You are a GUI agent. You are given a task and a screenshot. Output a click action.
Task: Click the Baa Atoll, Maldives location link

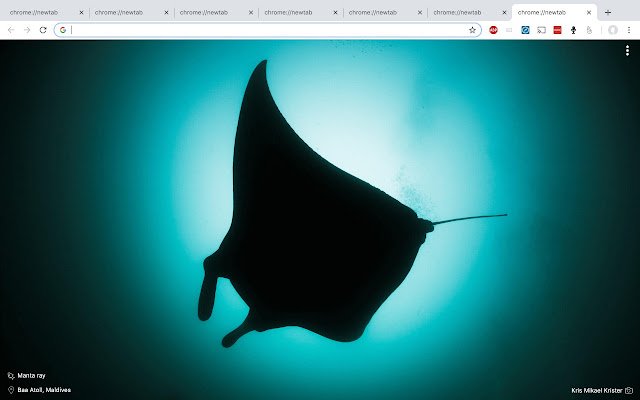pyautogui.click(x=44, y=390)
